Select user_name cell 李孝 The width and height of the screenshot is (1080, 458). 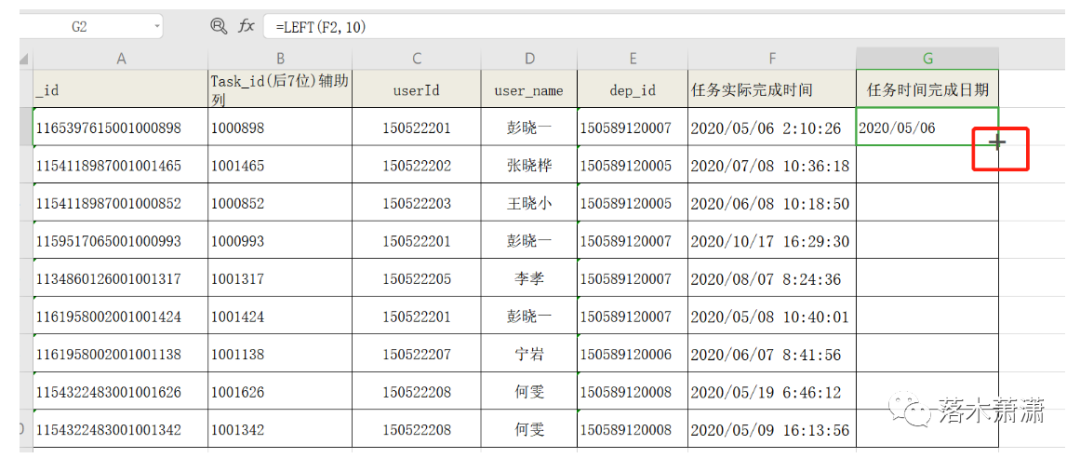529,278
